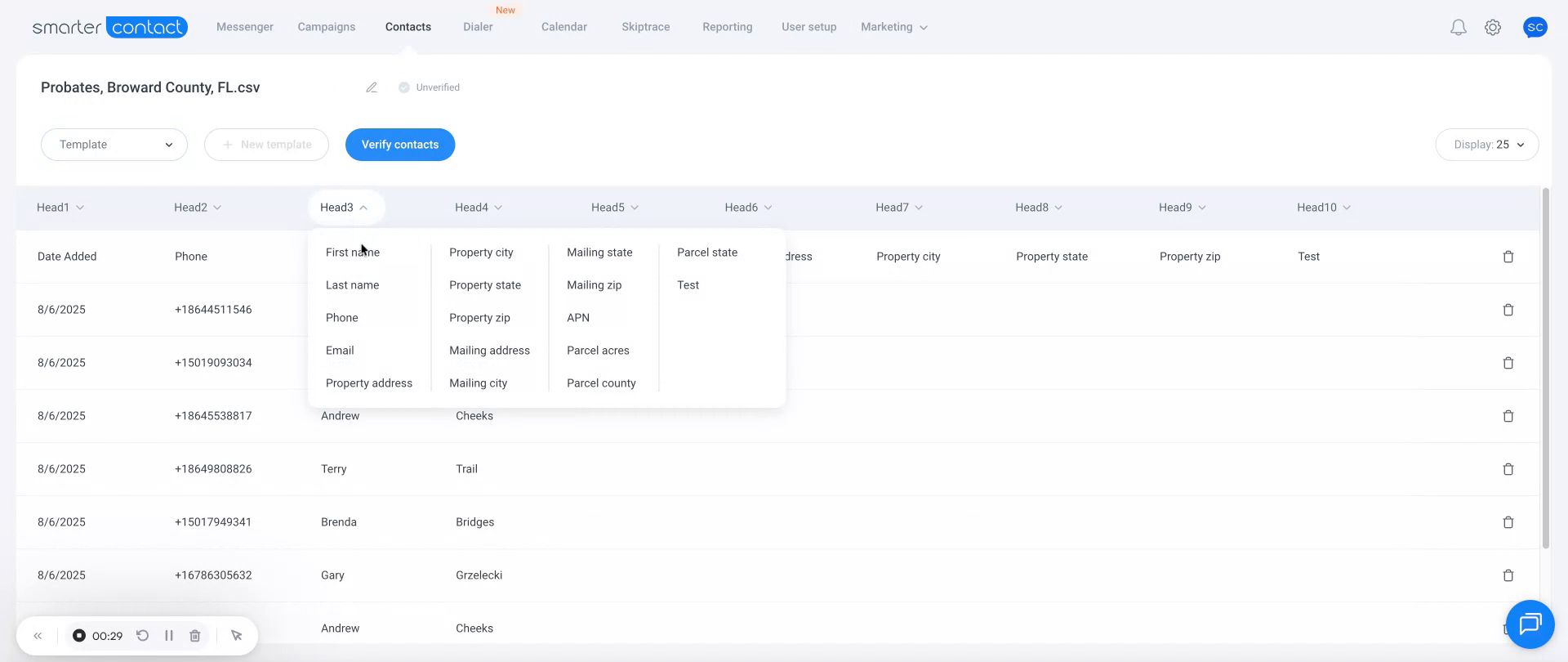Image resolution: width=1568 pixels, height=662 pixels.
Task: Open the Marketing menu
Action: click(x=894, y=27)
